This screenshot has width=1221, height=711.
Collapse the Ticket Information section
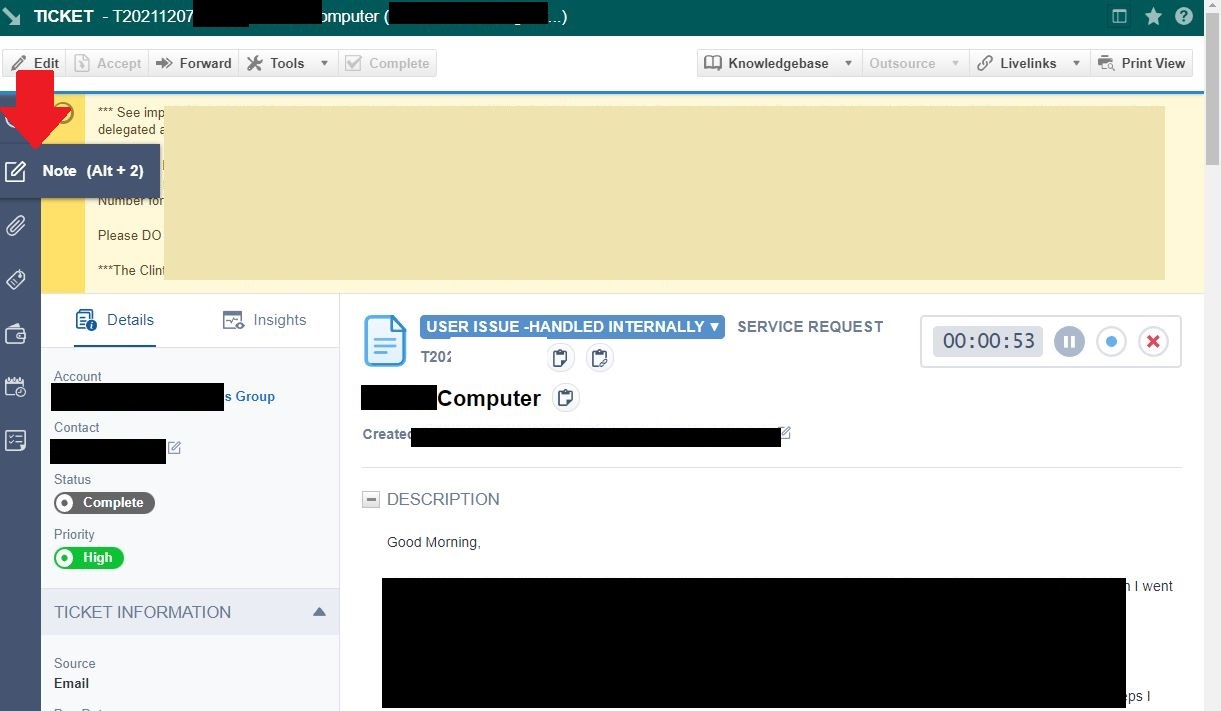[319, 612]
